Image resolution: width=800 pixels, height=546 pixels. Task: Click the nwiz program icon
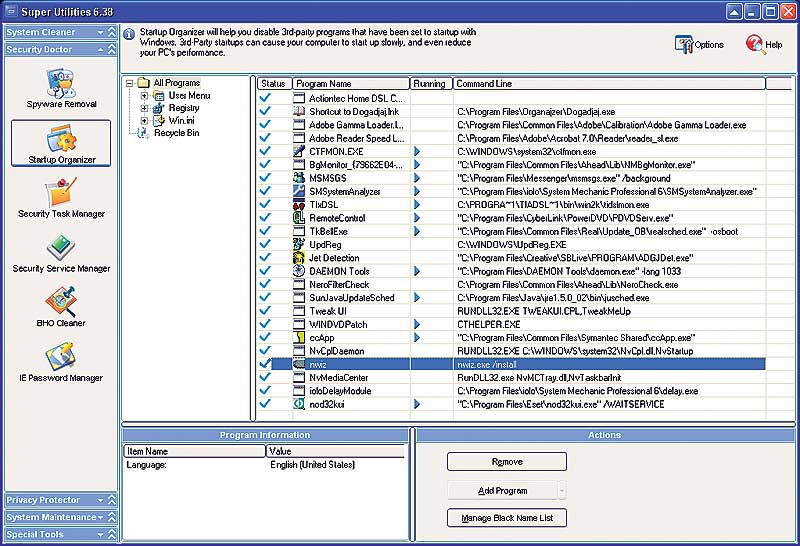pyautogui.click(x=299, y=364)
